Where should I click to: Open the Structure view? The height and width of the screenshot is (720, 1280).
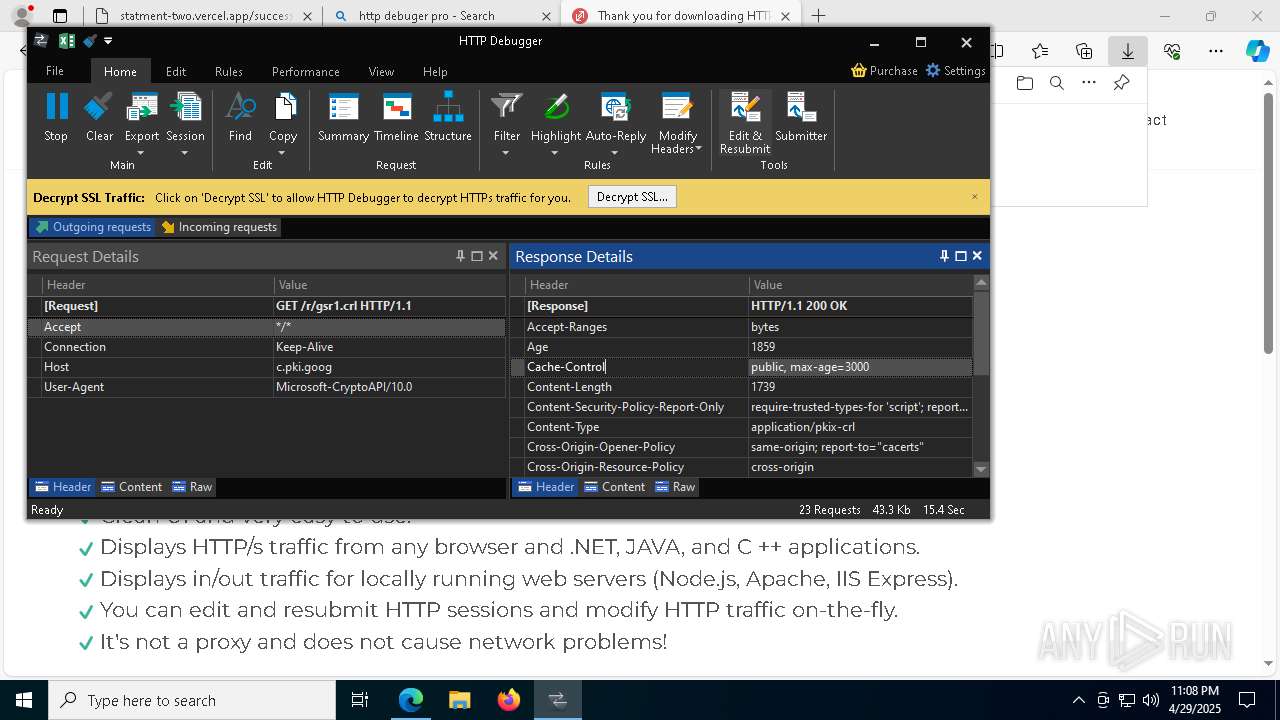tap(447, 116)
